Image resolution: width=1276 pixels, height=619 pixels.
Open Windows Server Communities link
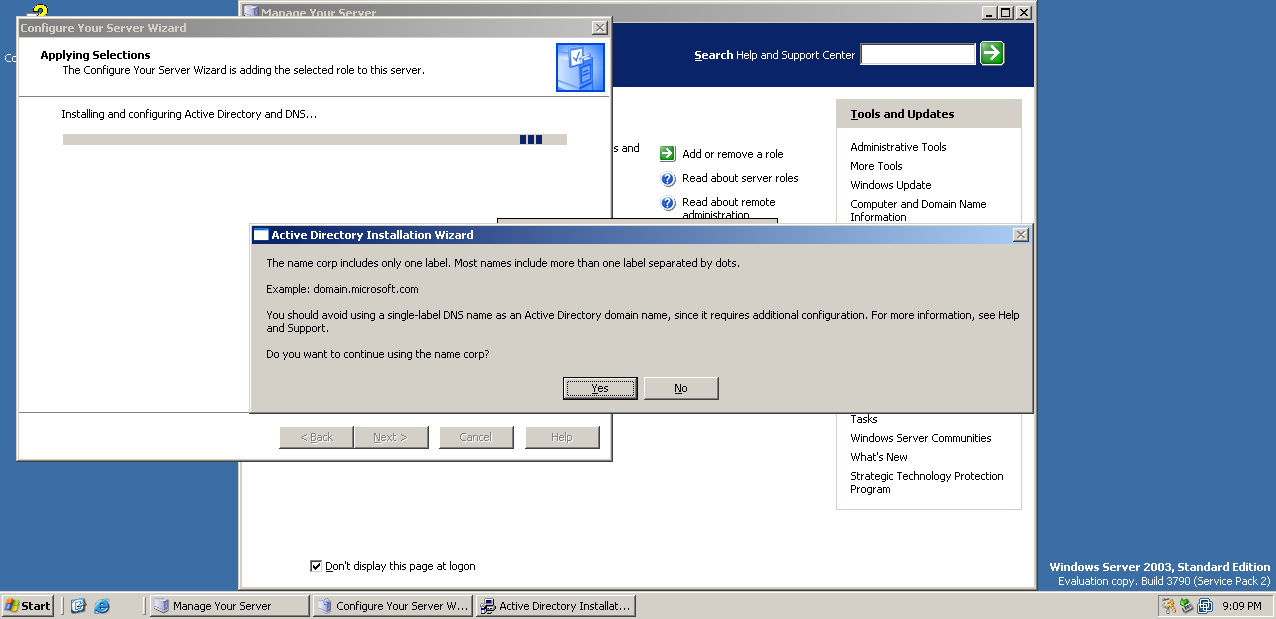(921, 438)
